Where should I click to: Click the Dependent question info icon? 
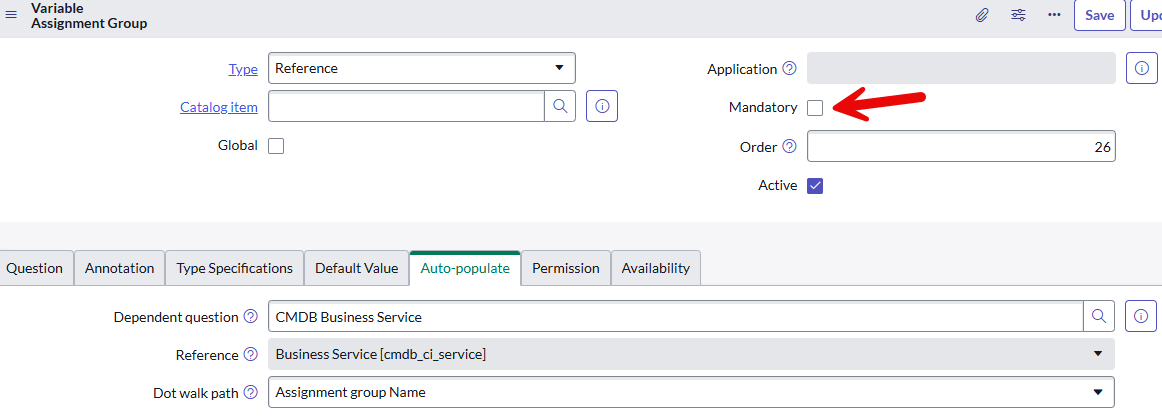tap(1141, 316)
